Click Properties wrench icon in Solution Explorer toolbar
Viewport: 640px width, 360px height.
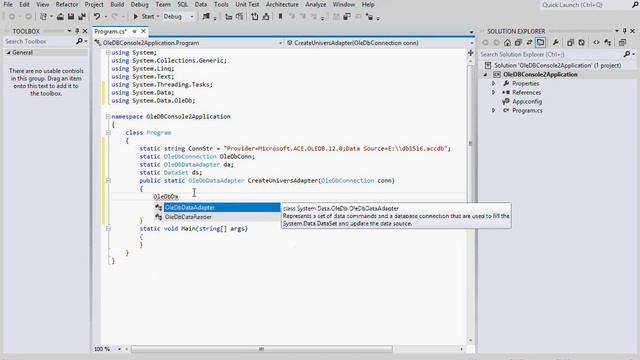click(556, 42)
